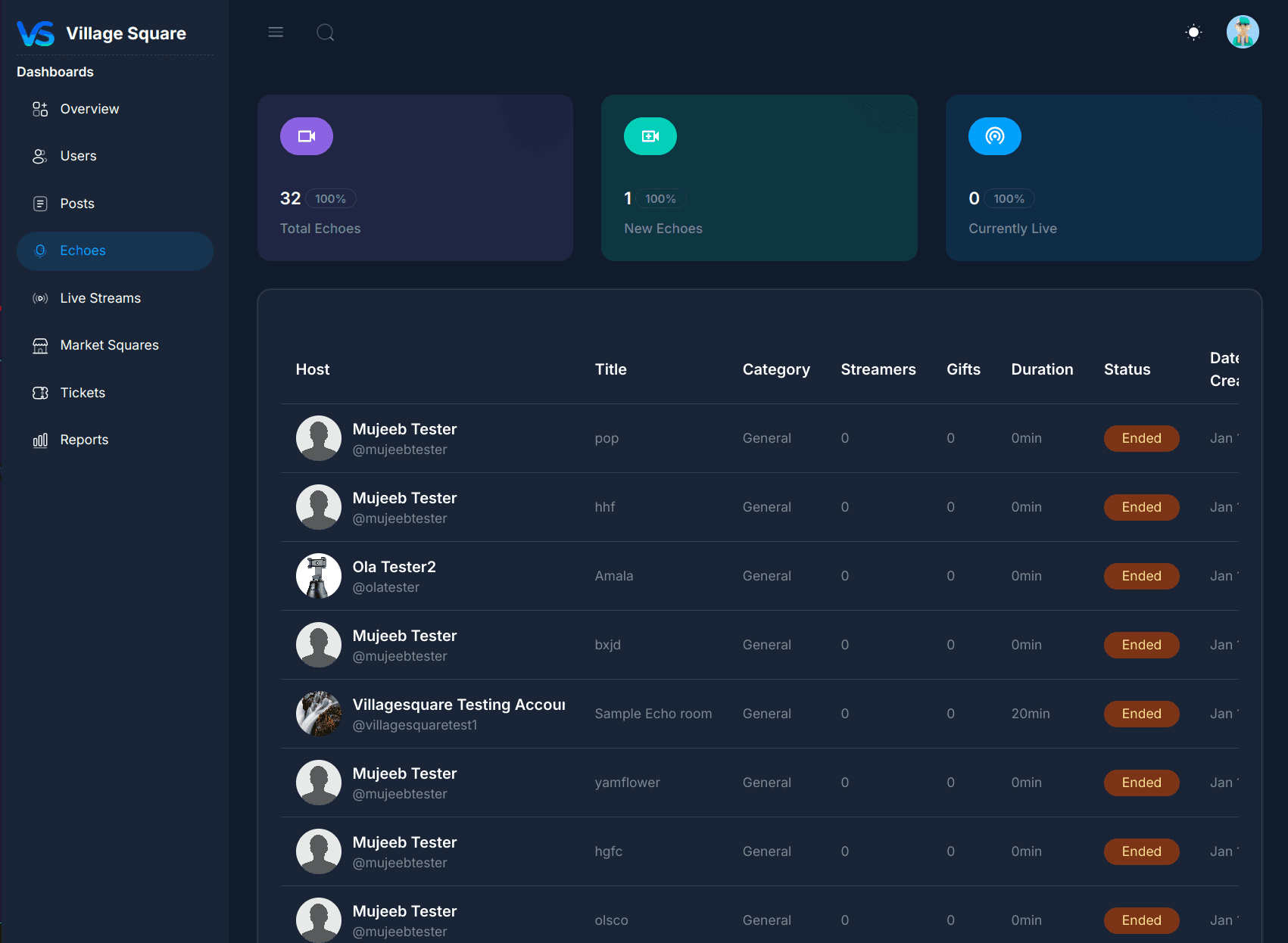Click the Tickets icon in sidebar
Screen dimensions: 1288x943
tap(40, 393)
